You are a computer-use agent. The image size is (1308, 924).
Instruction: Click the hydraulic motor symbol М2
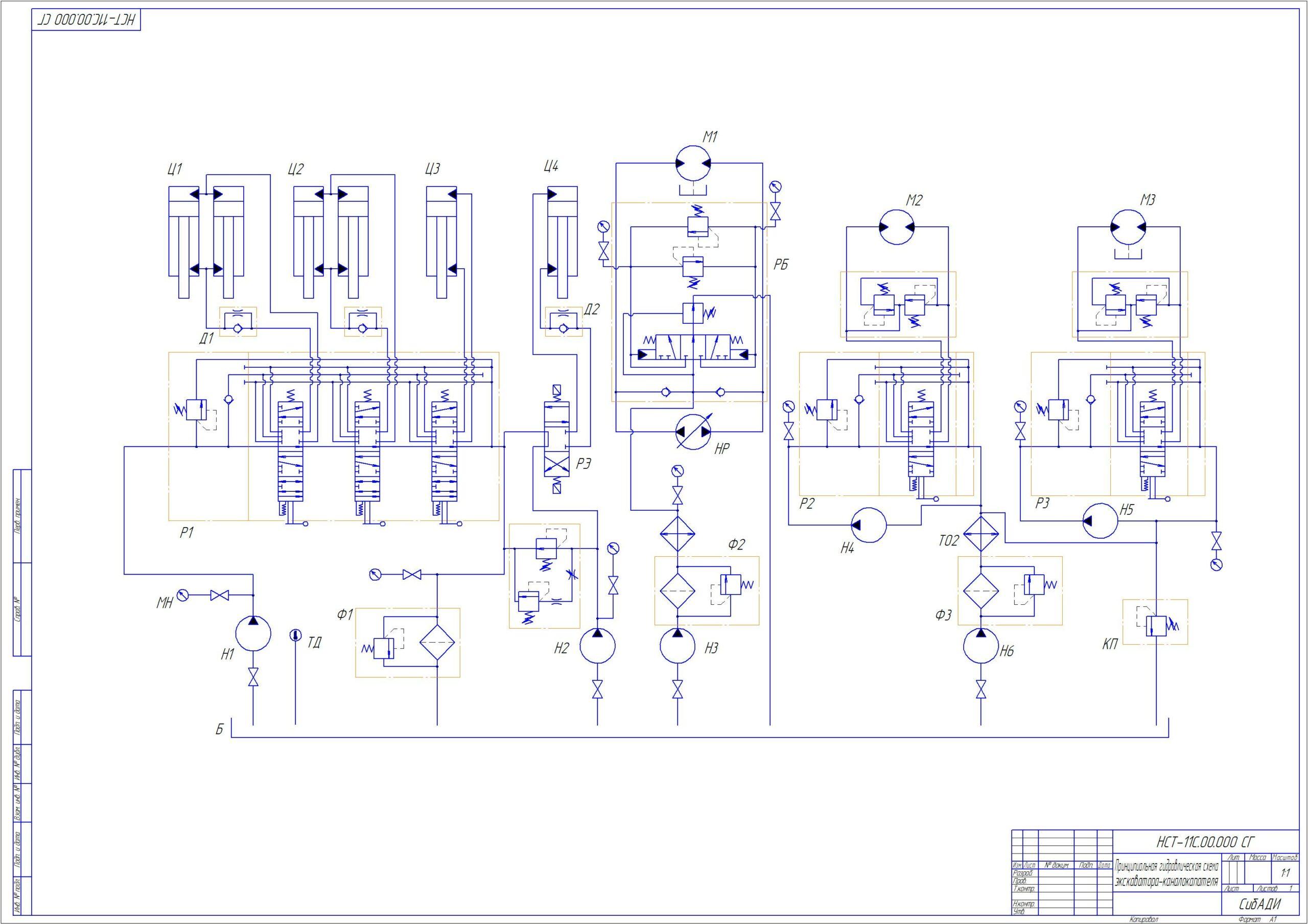click(897, 227)
